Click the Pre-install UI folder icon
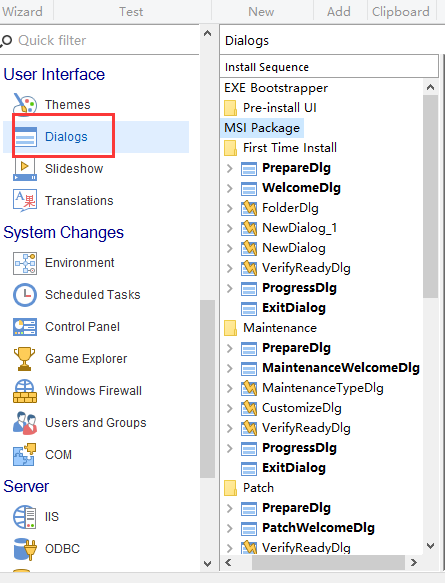 (230, 108)
